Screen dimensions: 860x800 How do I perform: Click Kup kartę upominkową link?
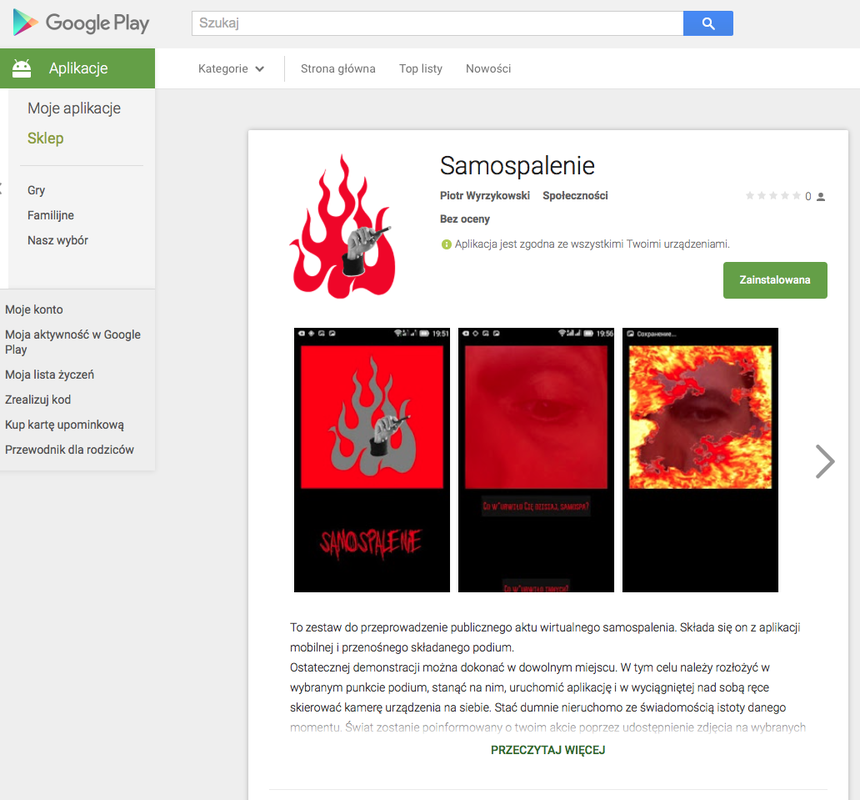click(64, 425)
